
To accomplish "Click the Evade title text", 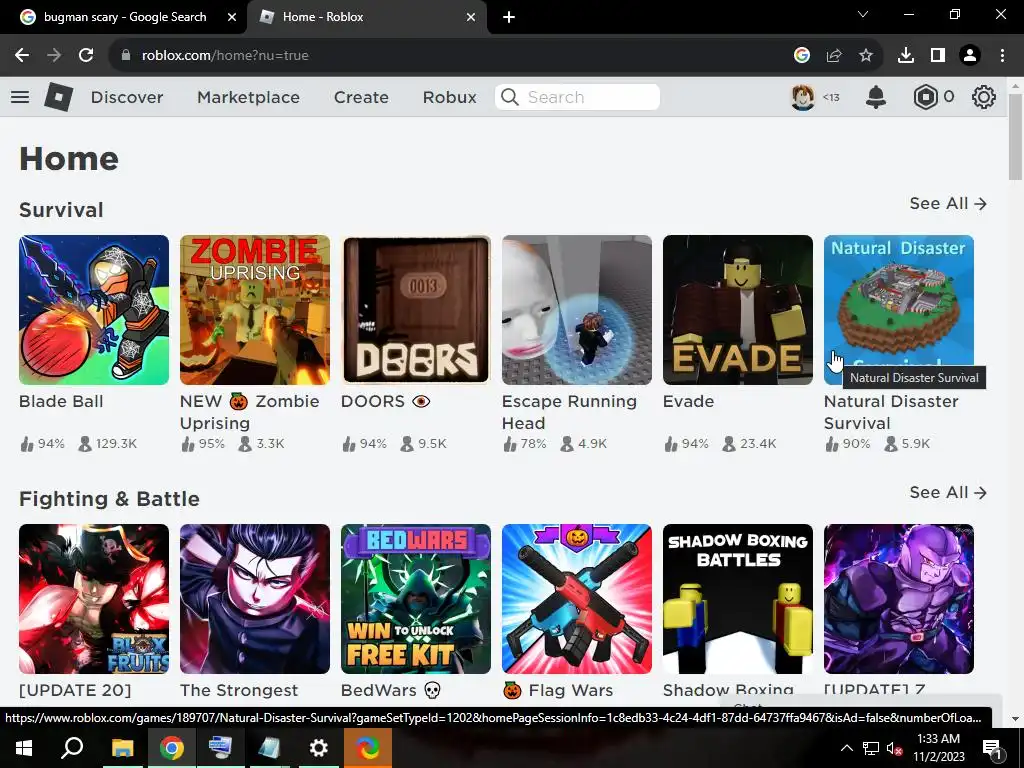I will 688,401.
